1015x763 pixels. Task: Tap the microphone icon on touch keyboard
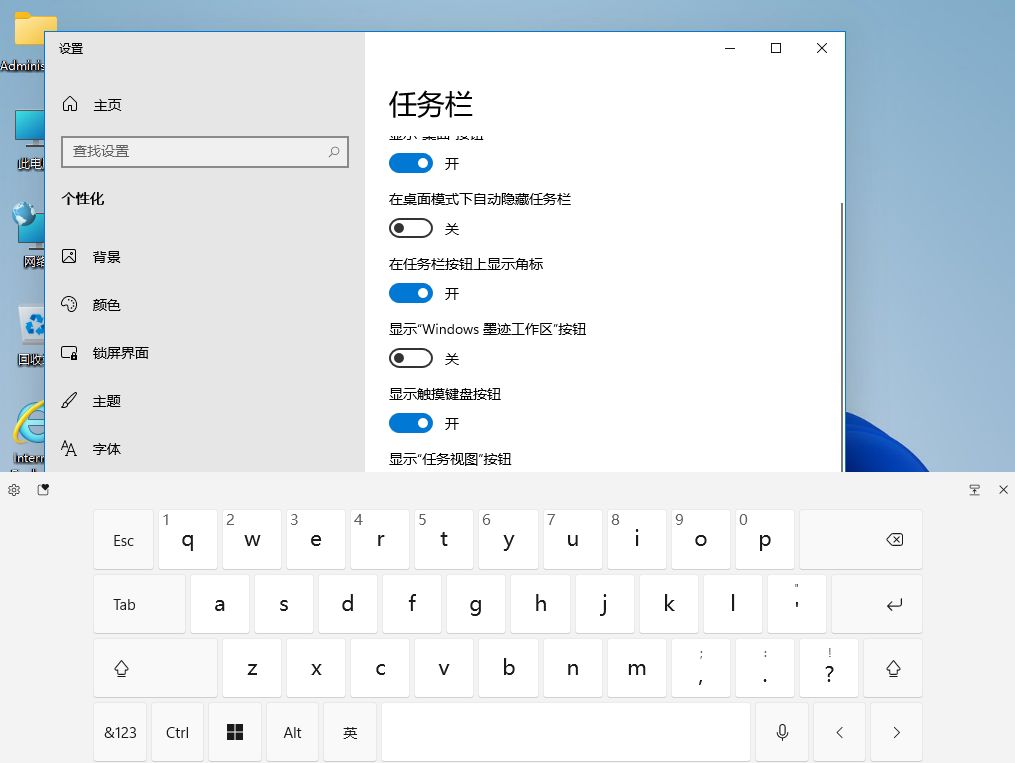(x=781, y=732)
